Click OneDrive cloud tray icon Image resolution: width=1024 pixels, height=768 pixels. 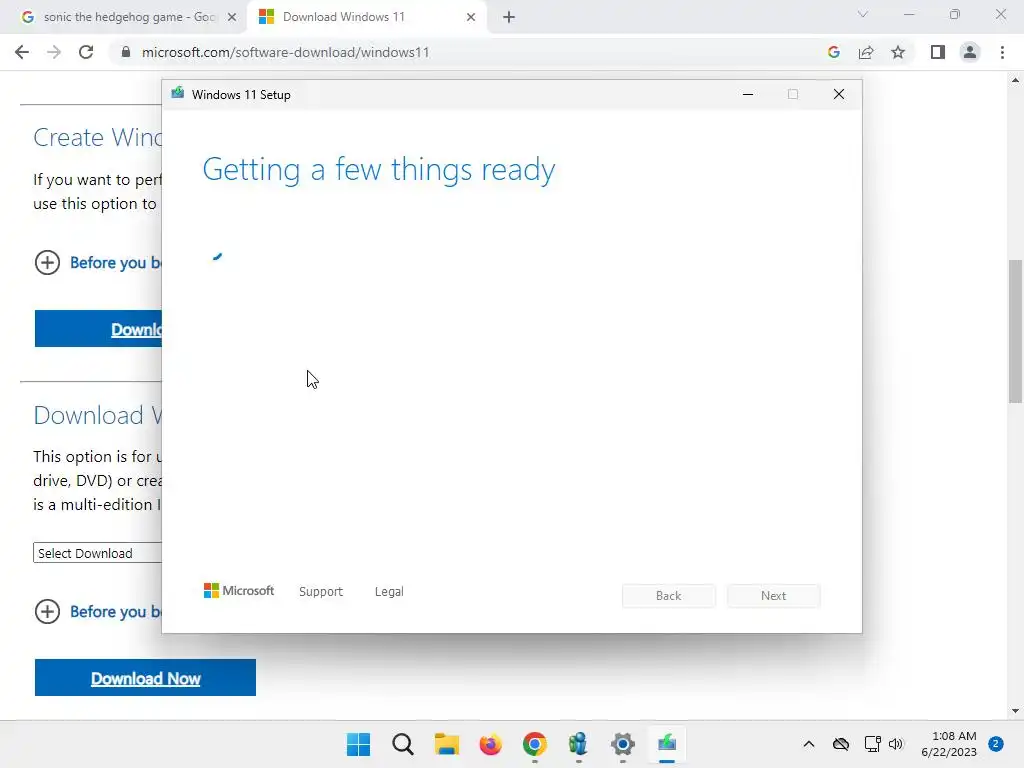841,744
